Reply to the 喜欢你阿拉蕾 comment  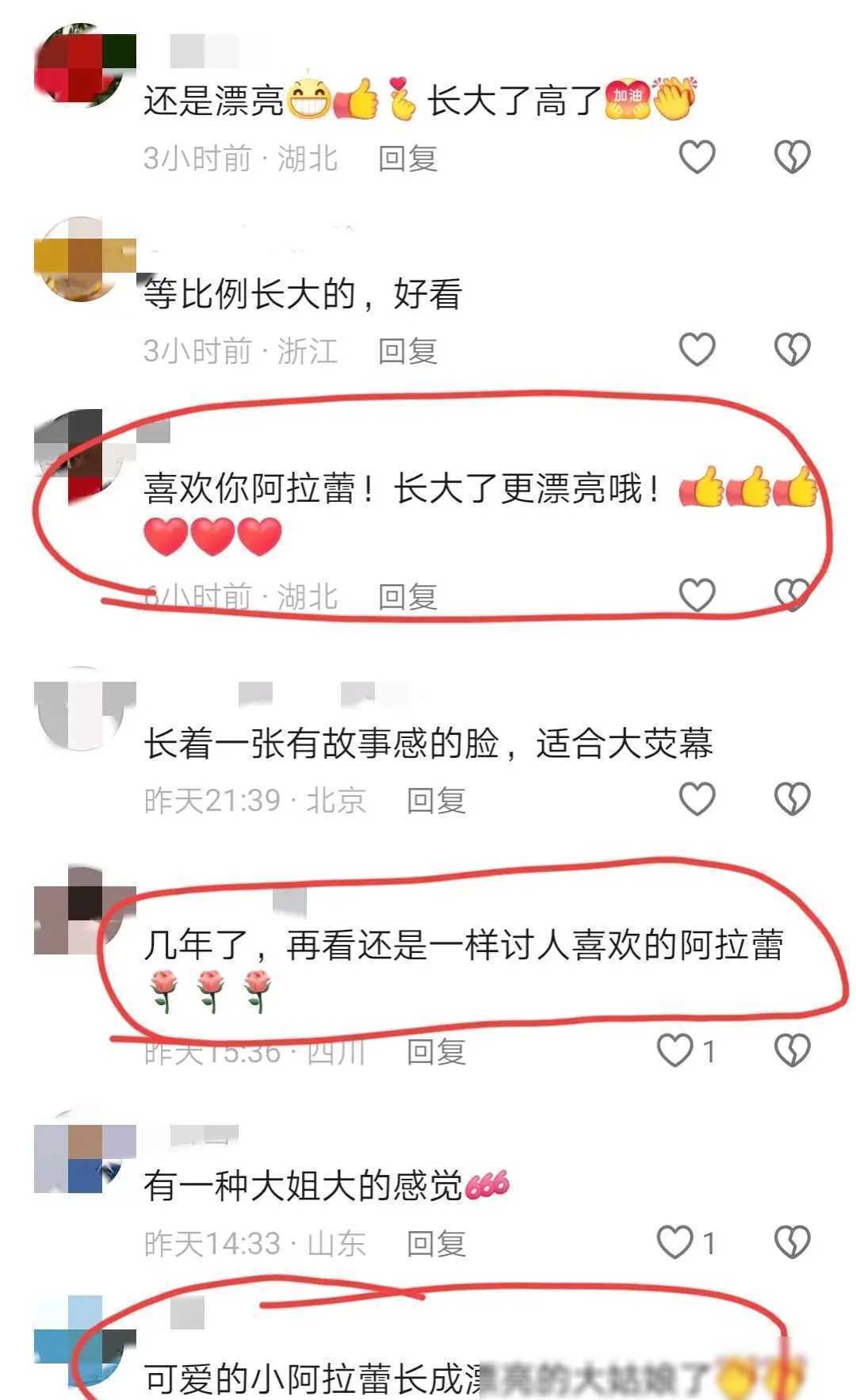tap(407, 596)
